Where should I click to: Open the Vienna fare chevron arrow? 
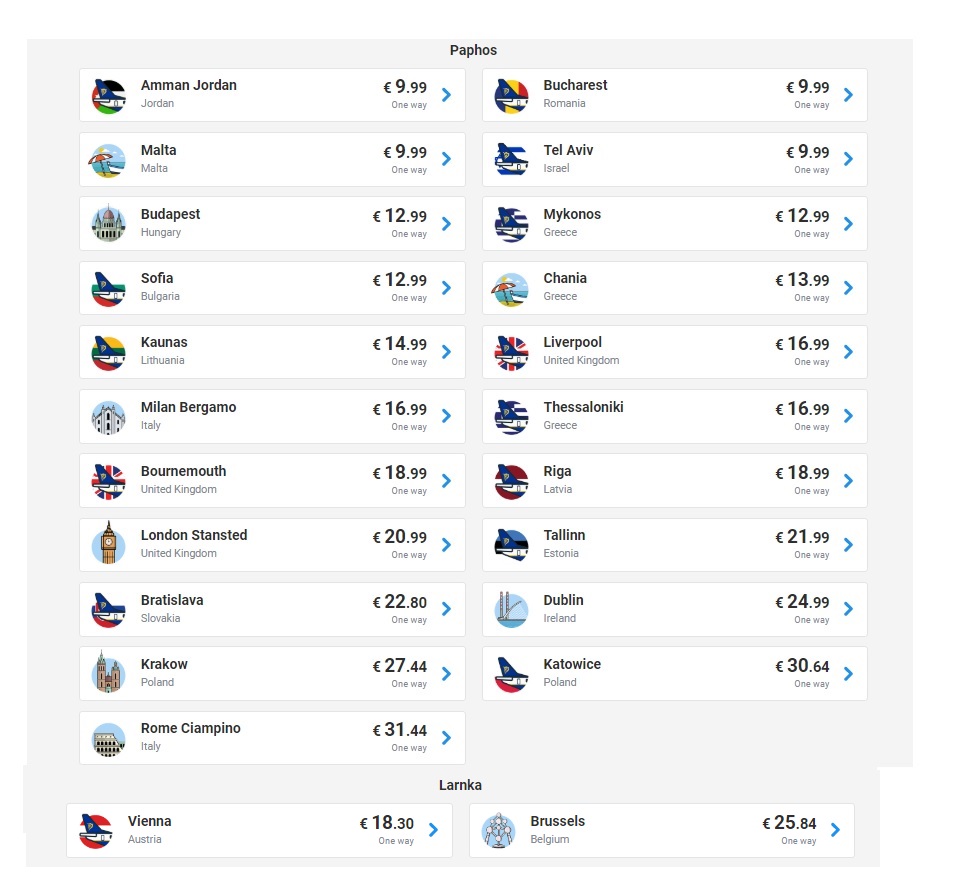pyautogui.click(x=433, y=830)
